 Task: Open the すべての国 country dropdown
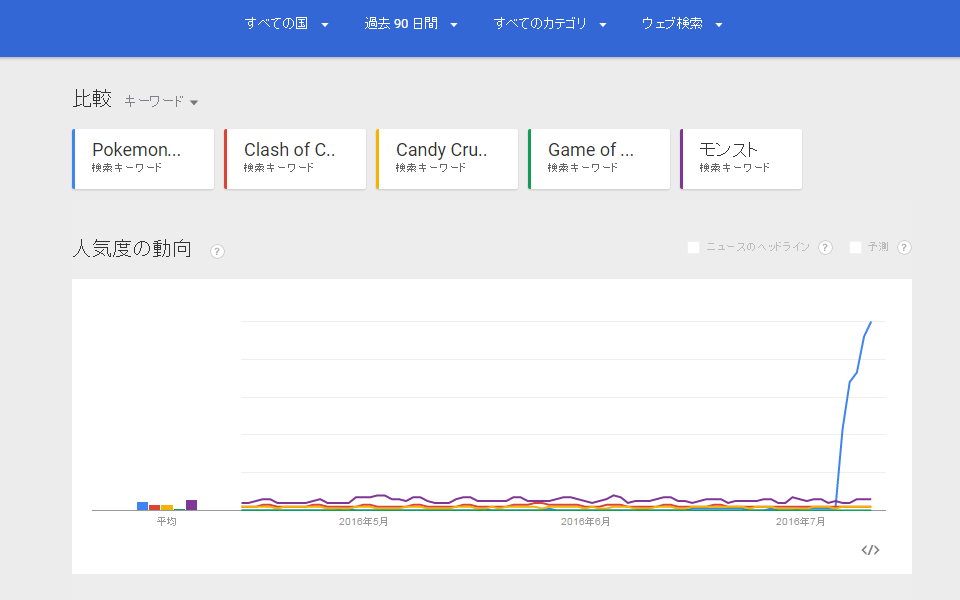click(x=287, y=24)
